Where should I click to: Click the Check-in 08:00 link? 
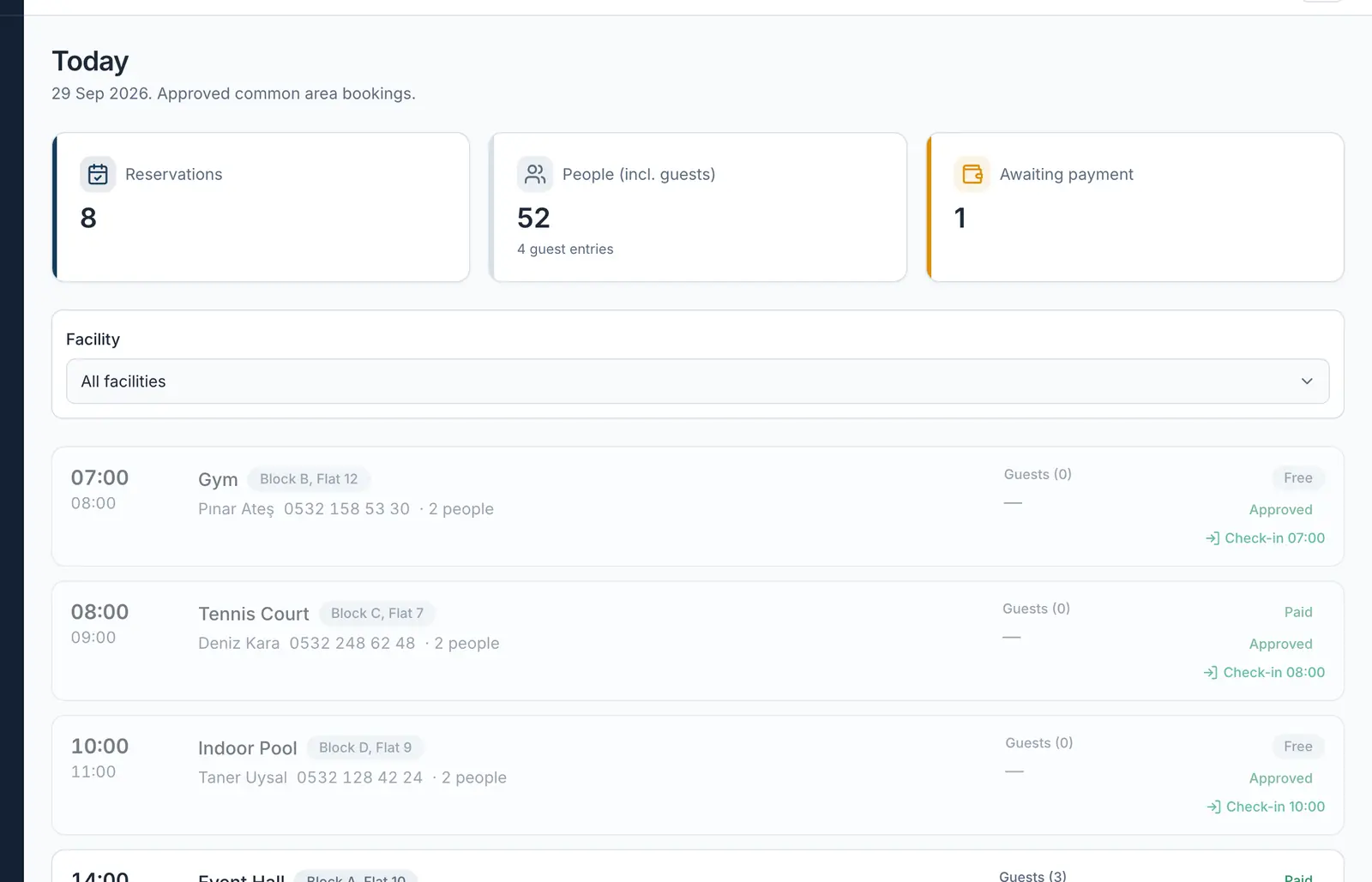pyautogui.click(x=1264, y=673)
